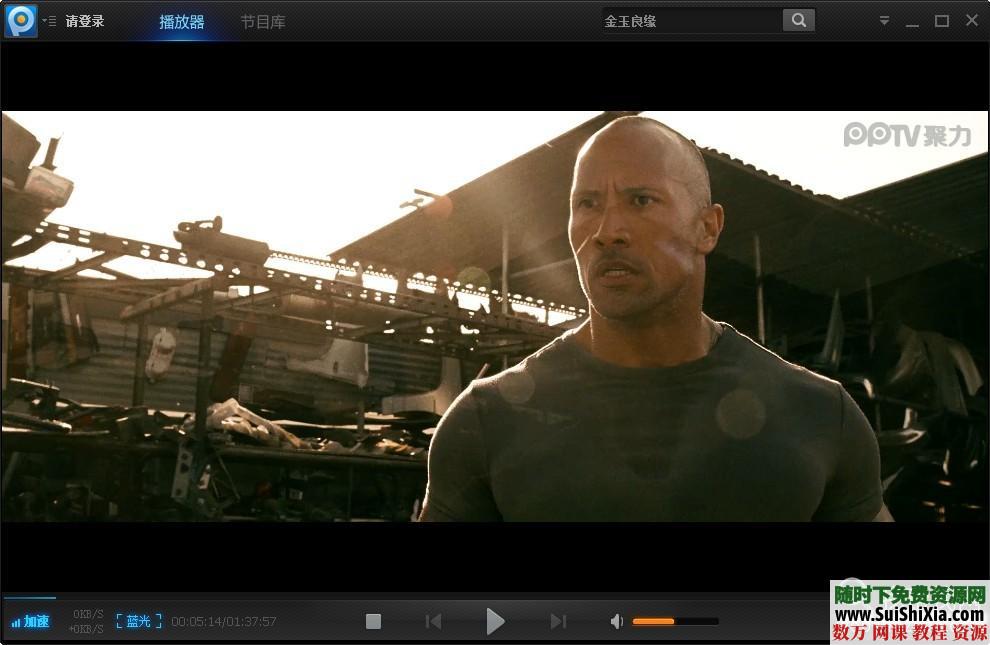Open the 蓝光 video quality selector

[138, 621]
